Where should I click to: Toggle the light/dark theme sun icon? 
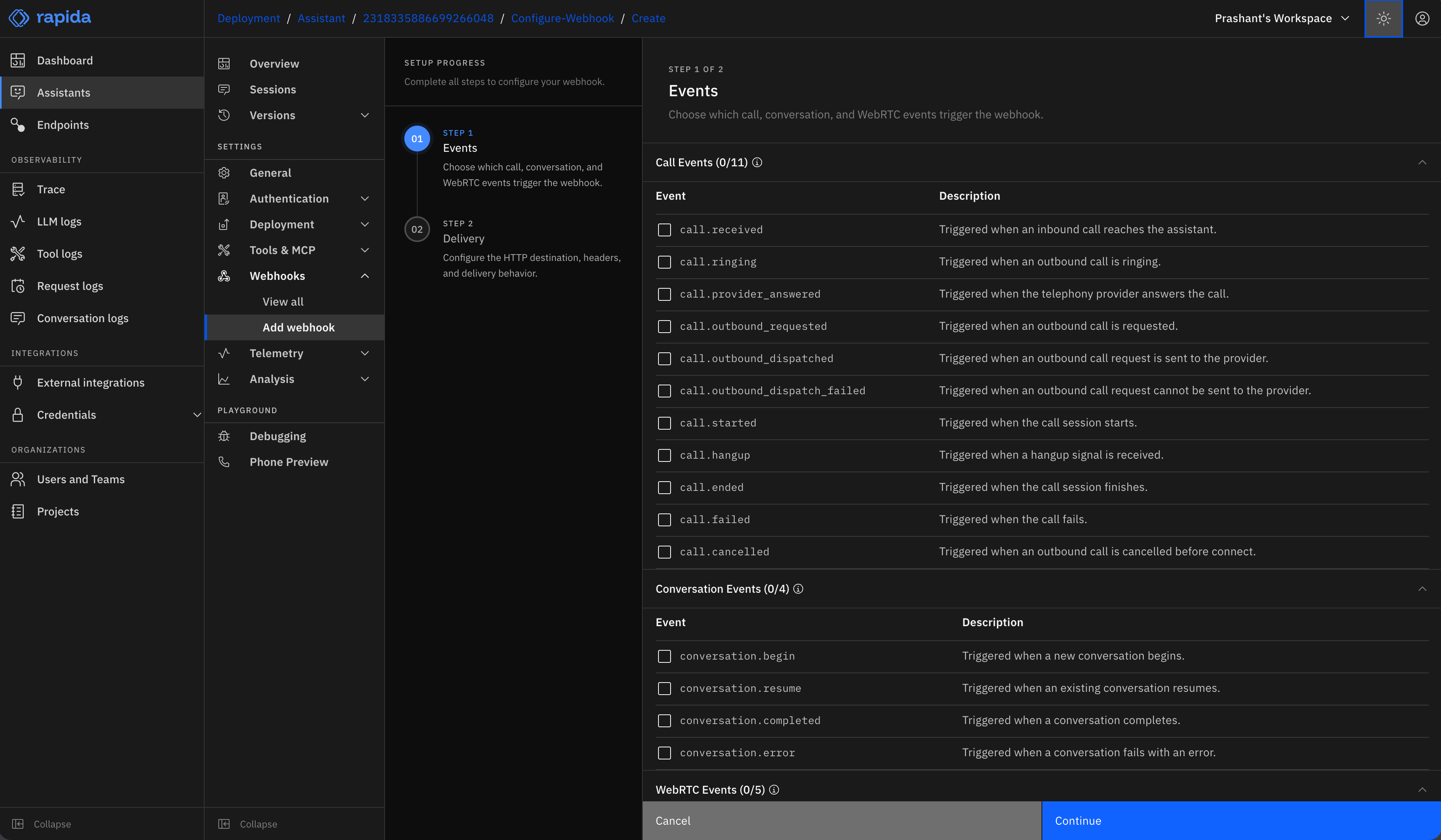click(x=1383, y=18)
